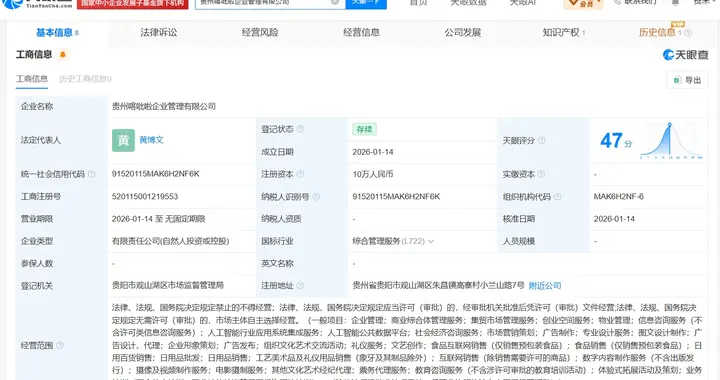Image resolution: width=720 pixels, height=380 pixels.
Task: Click the bell icon beside 工商信息 heading
Action: click(63, 55)
